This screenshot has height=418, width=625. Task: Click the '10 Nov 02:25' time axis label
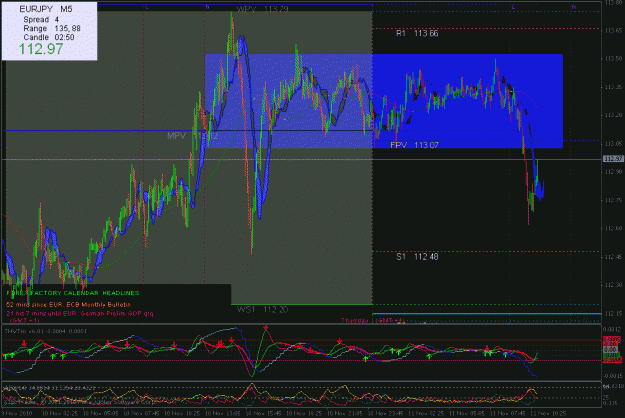(59, 413)
